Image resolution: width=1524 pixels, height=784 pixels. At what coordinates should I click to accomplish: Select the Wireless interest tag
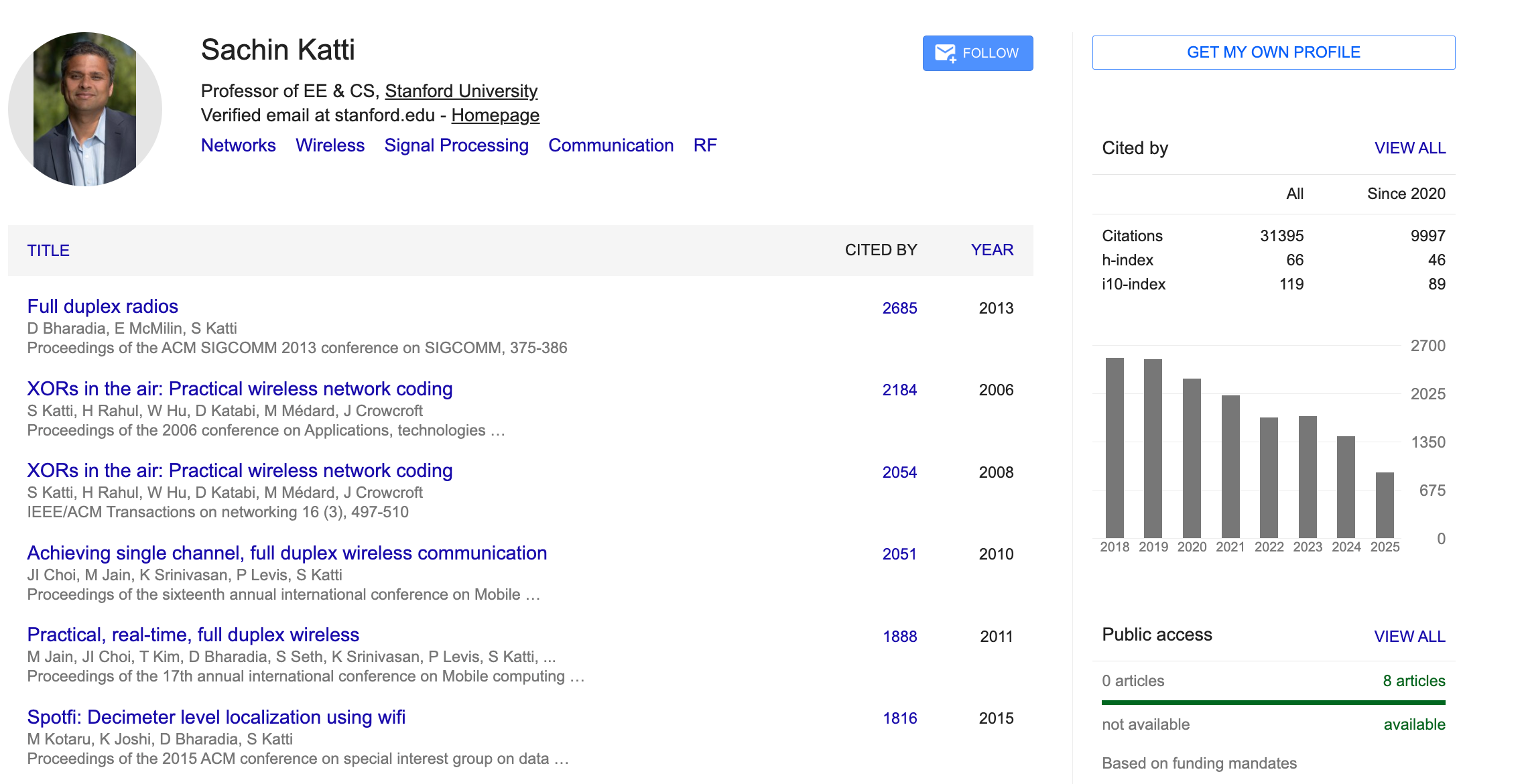pyautogui.click(x=330, y=145)
